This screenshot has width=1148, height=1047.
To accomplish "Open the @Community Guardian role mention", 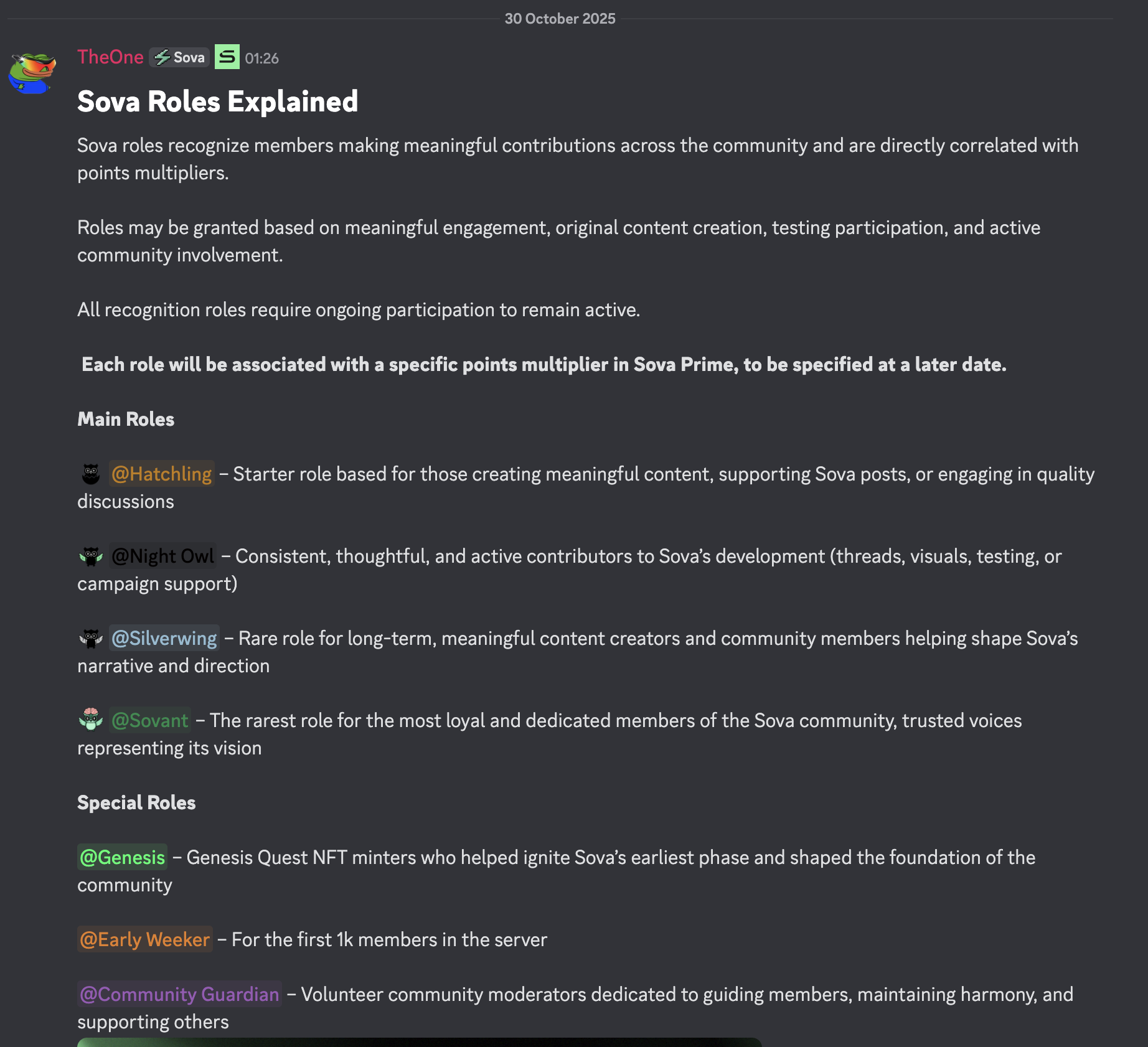I will tap(179, 995).
